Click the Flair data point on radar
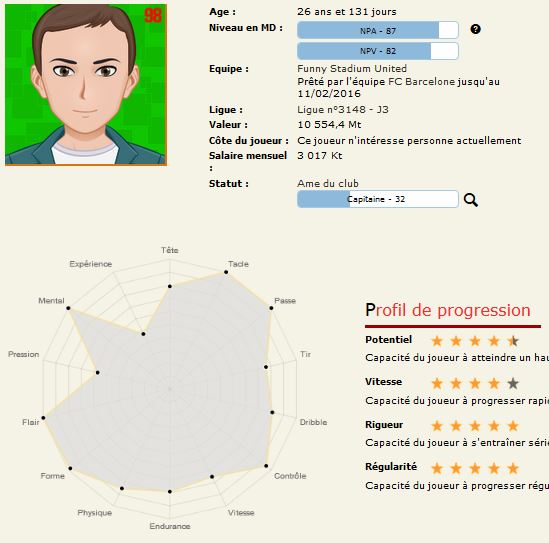The image size is (549, 543). tap(43, 418)
